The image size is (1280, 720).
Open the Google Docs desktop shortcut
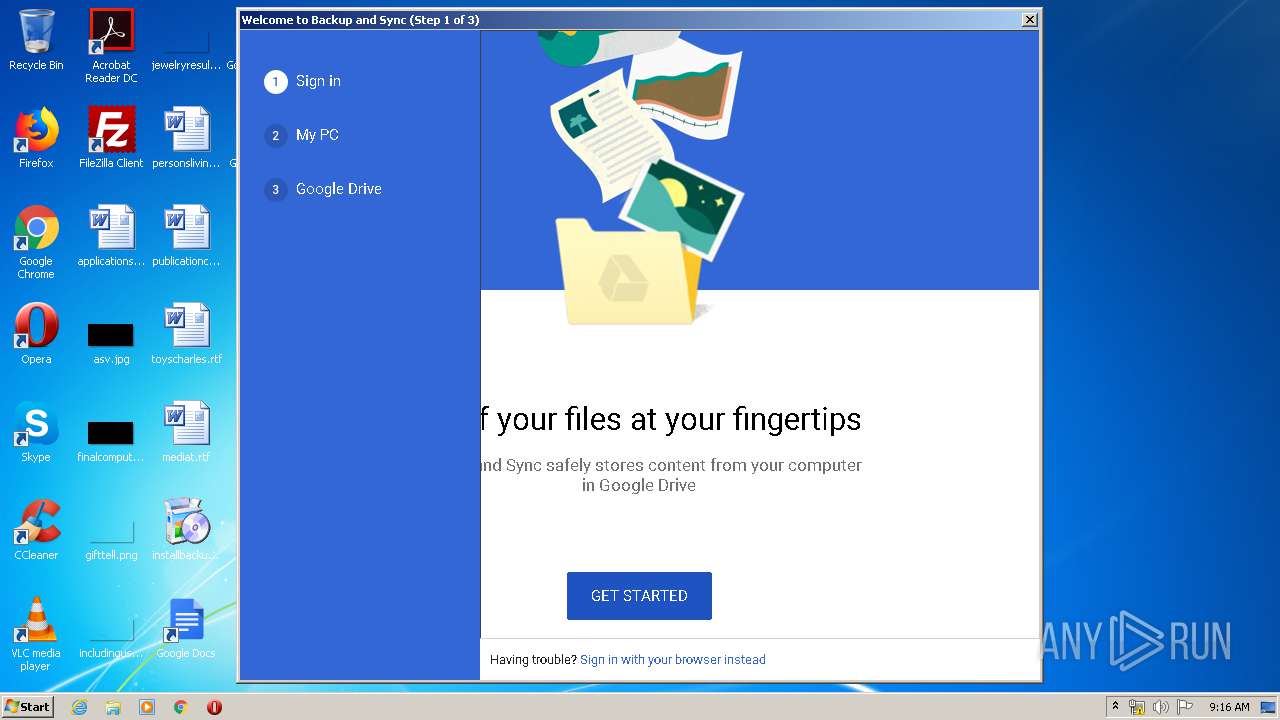[x=186, y=628]
